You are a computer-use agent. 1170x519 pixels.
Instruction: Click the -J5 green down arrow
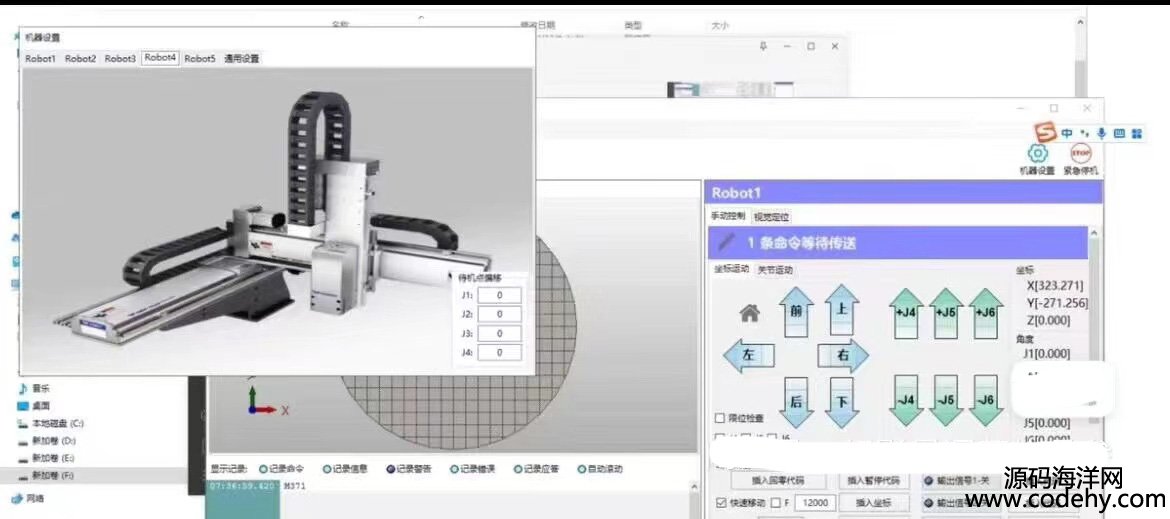click(946, 400)
